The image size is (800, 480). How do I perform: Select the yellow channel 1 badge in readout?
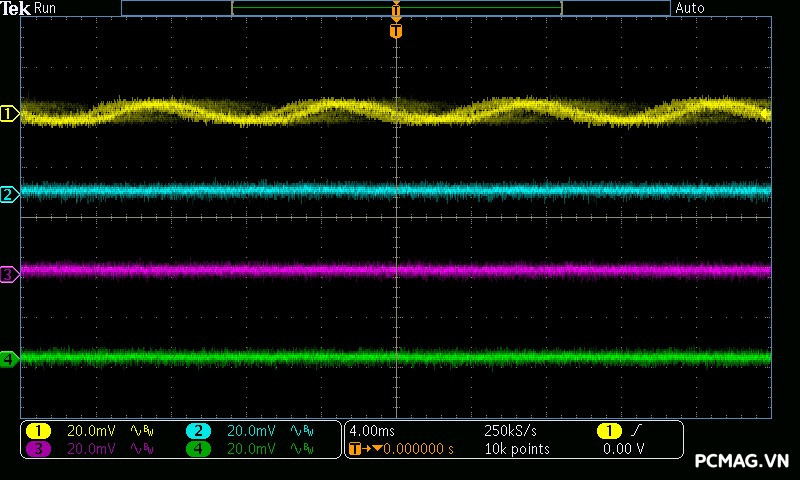[x=38, y=431]
